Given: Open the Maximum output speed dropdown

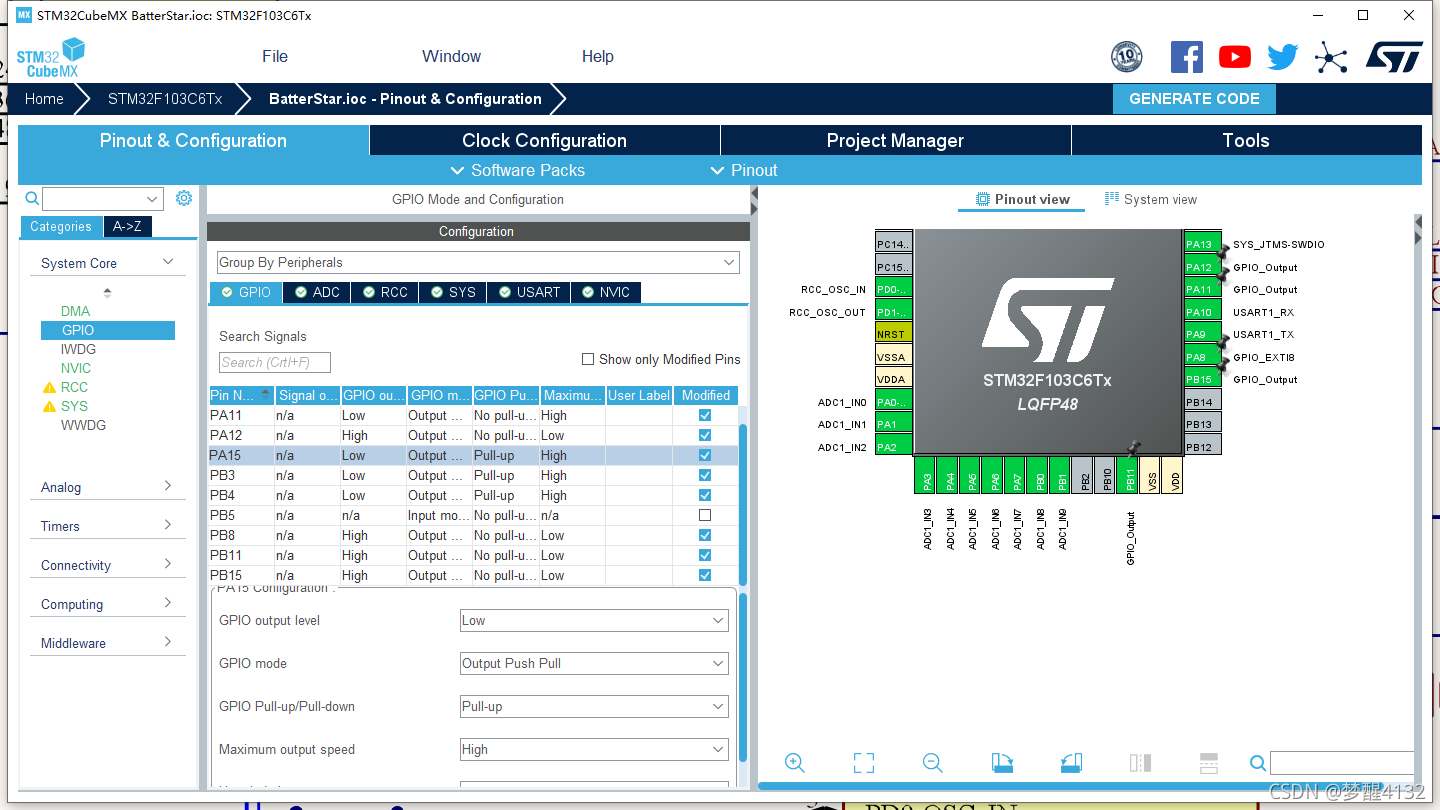Looking at the screenshot, I should pyautogui.click(x=594, y=749).
